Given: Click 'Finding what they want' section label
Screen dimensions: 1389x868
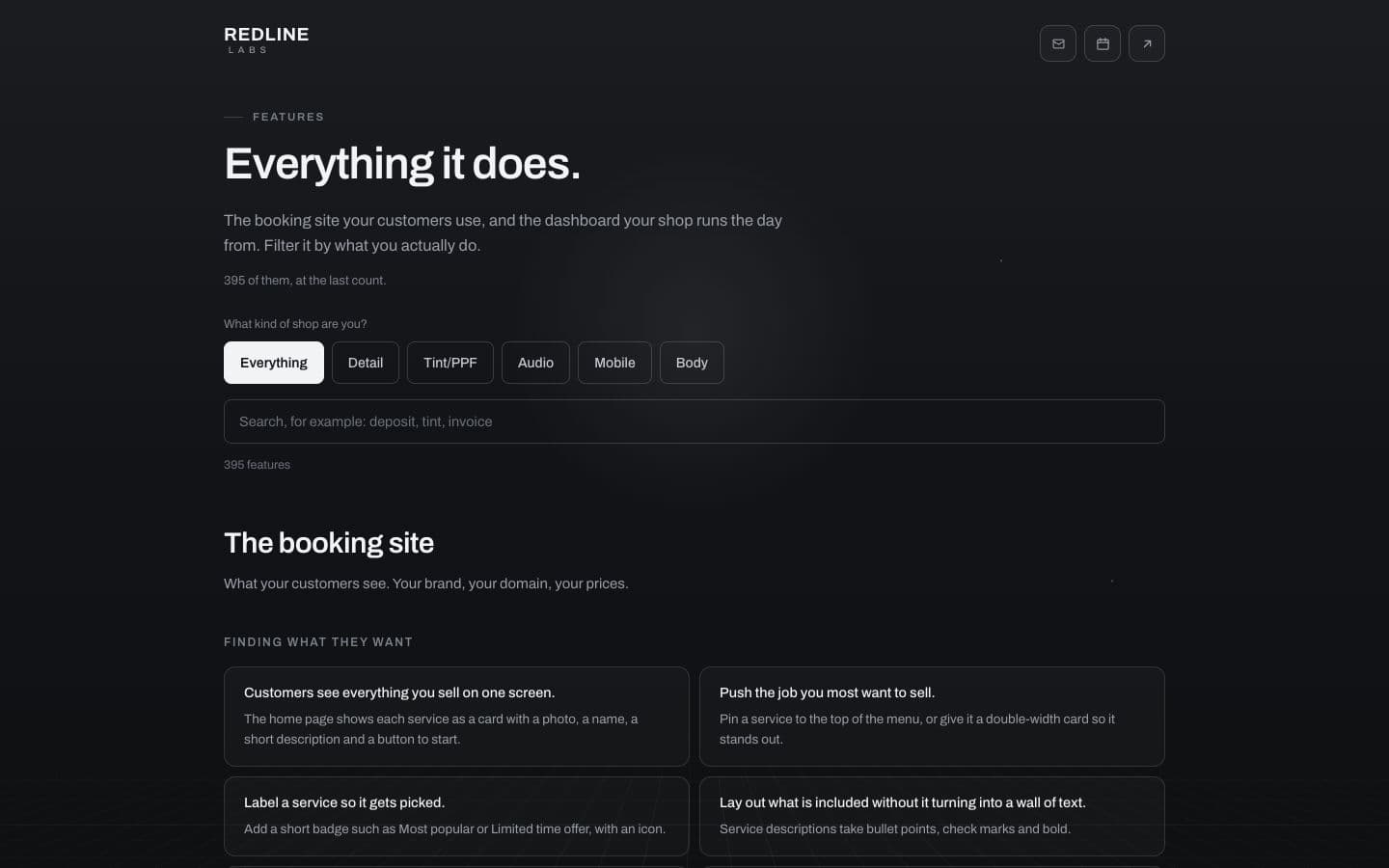Looking at the screenshot, I should [x=318, y=642].
